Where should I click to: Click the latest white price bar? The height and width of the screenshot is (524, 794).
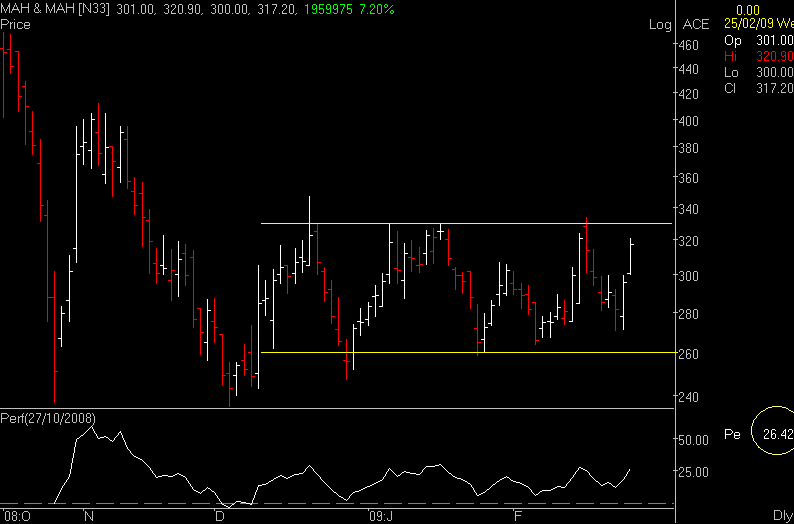[631, 256]
